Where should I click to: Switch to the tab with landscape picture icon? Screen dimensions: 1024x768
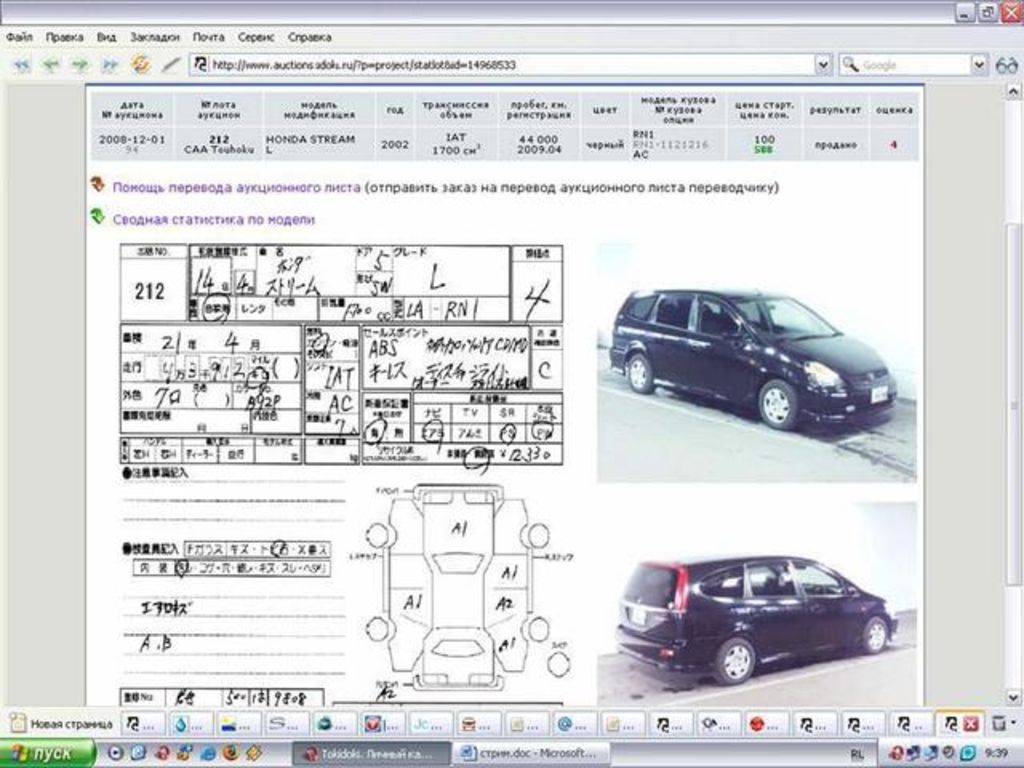(238, 724)
